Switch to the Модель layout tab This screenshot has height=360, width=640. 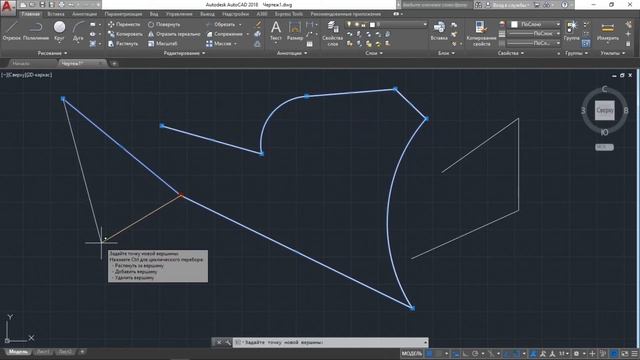tap(18, 352)
